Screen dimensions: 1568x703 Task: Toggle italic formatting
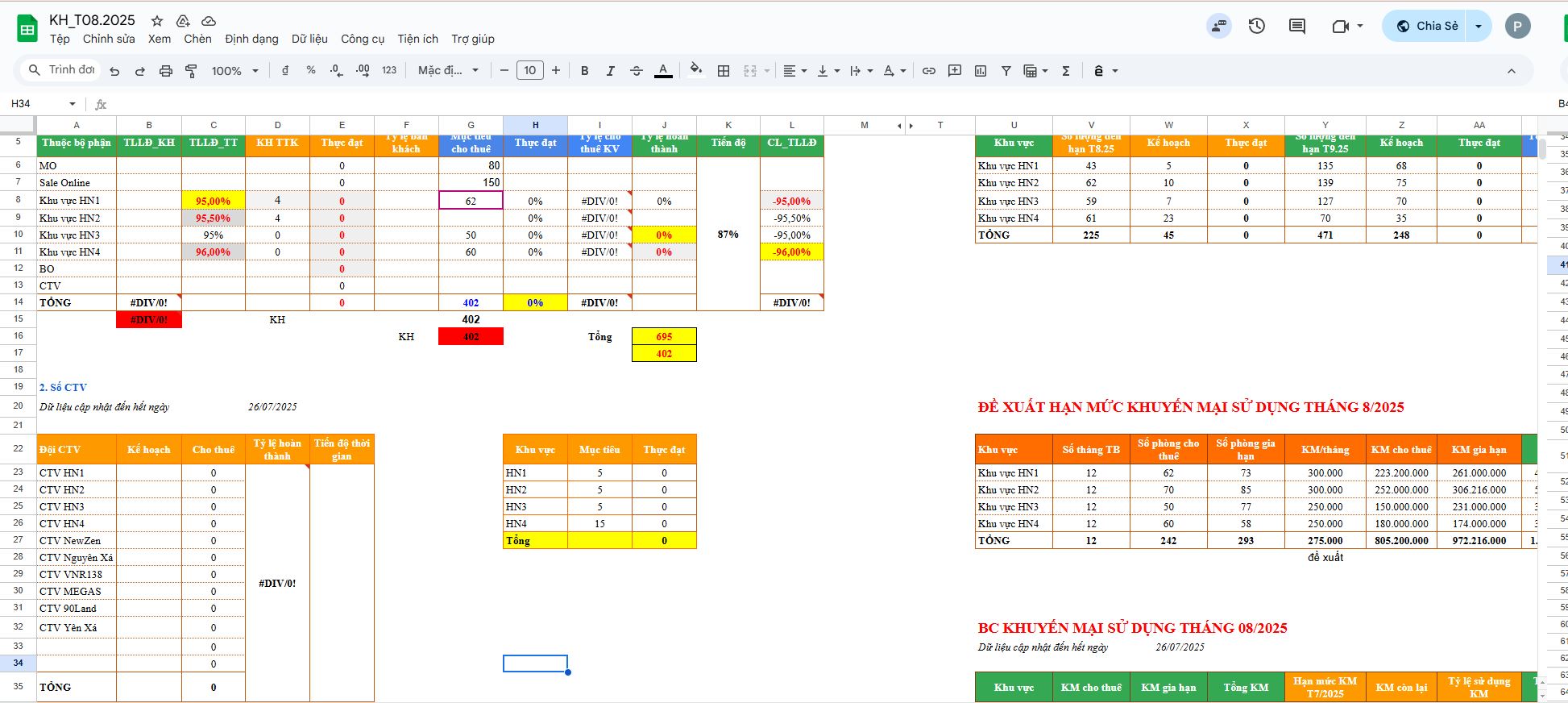click(x=610, y=71)
